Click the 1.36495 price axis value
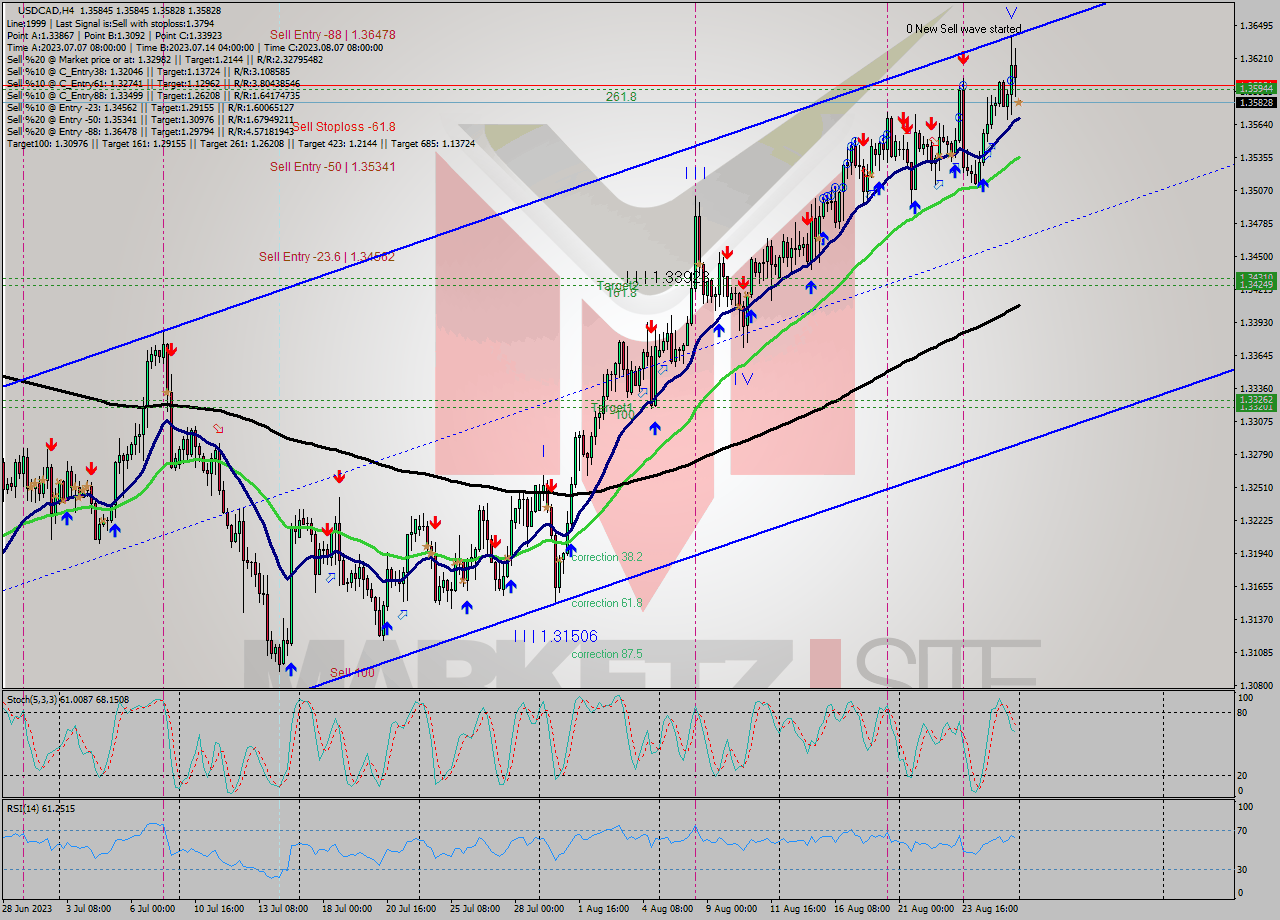Image resolution: width=1280 pixels, height=920 pixels. pos(1256,26)
